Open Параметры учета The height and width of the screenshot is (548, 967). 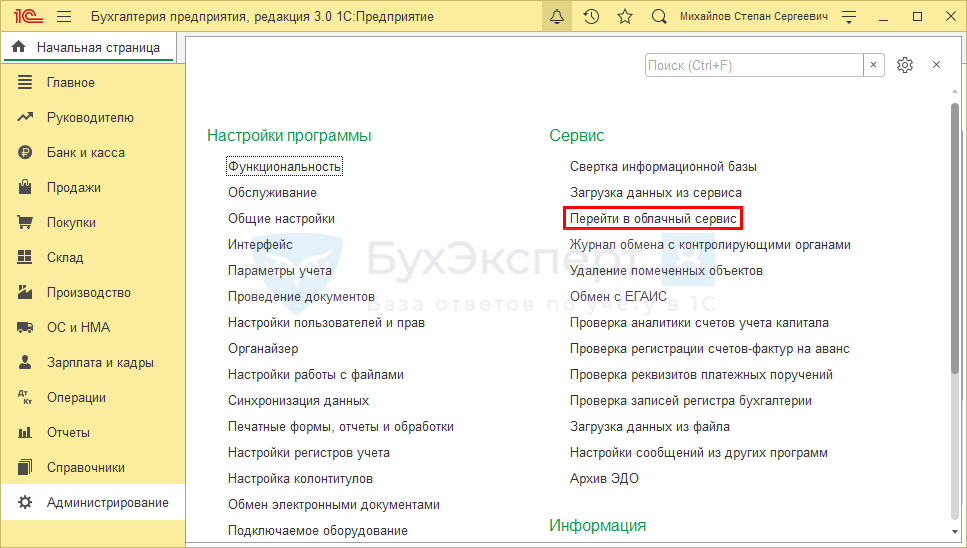coord(279,271)
